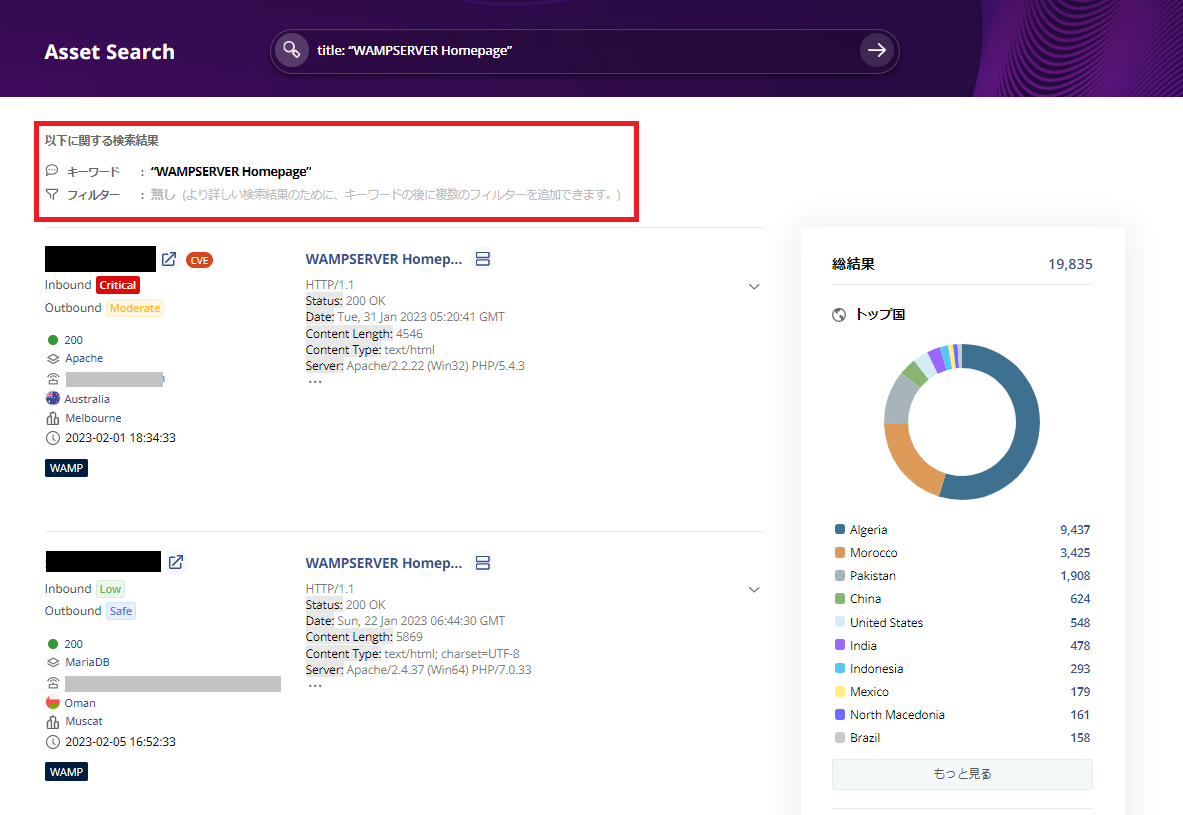The image size is (1183, 815).
Task: Open second WAMPSERVER Homep... result title
Action: (383, 563)
